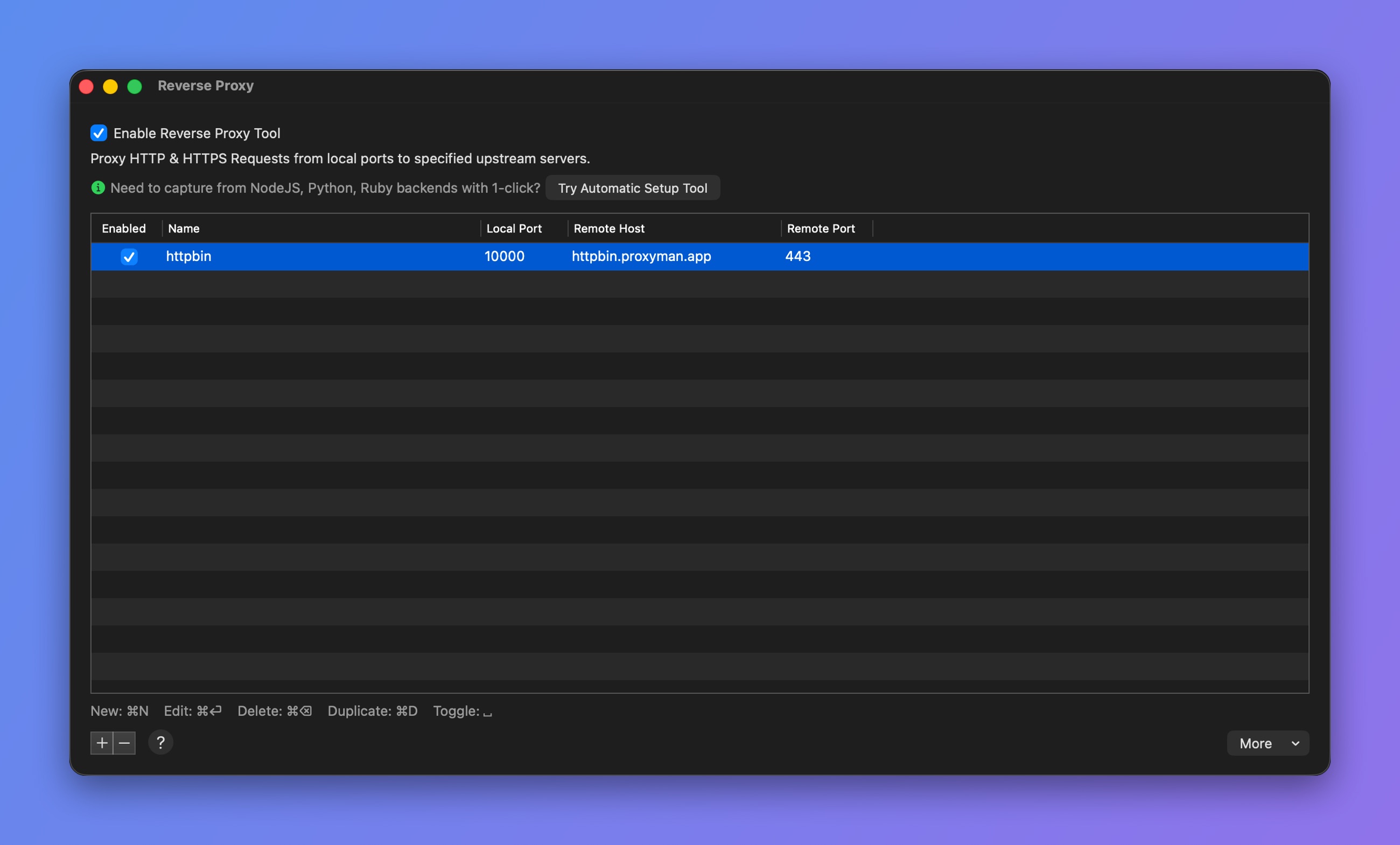Click the Edit shortcut hint text
Screen dimensions: 1400x845
(193, 711)
